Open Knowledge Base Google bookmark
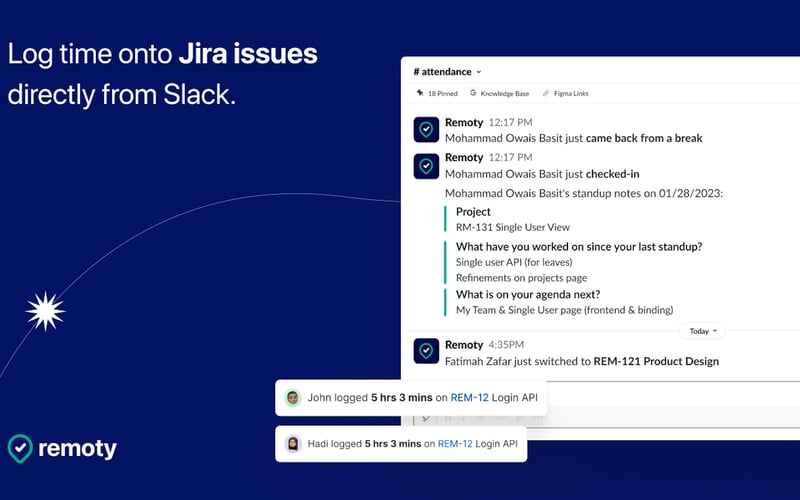This screenshot has width=800, height=500. pyautogui.click(x=499, y=93)
